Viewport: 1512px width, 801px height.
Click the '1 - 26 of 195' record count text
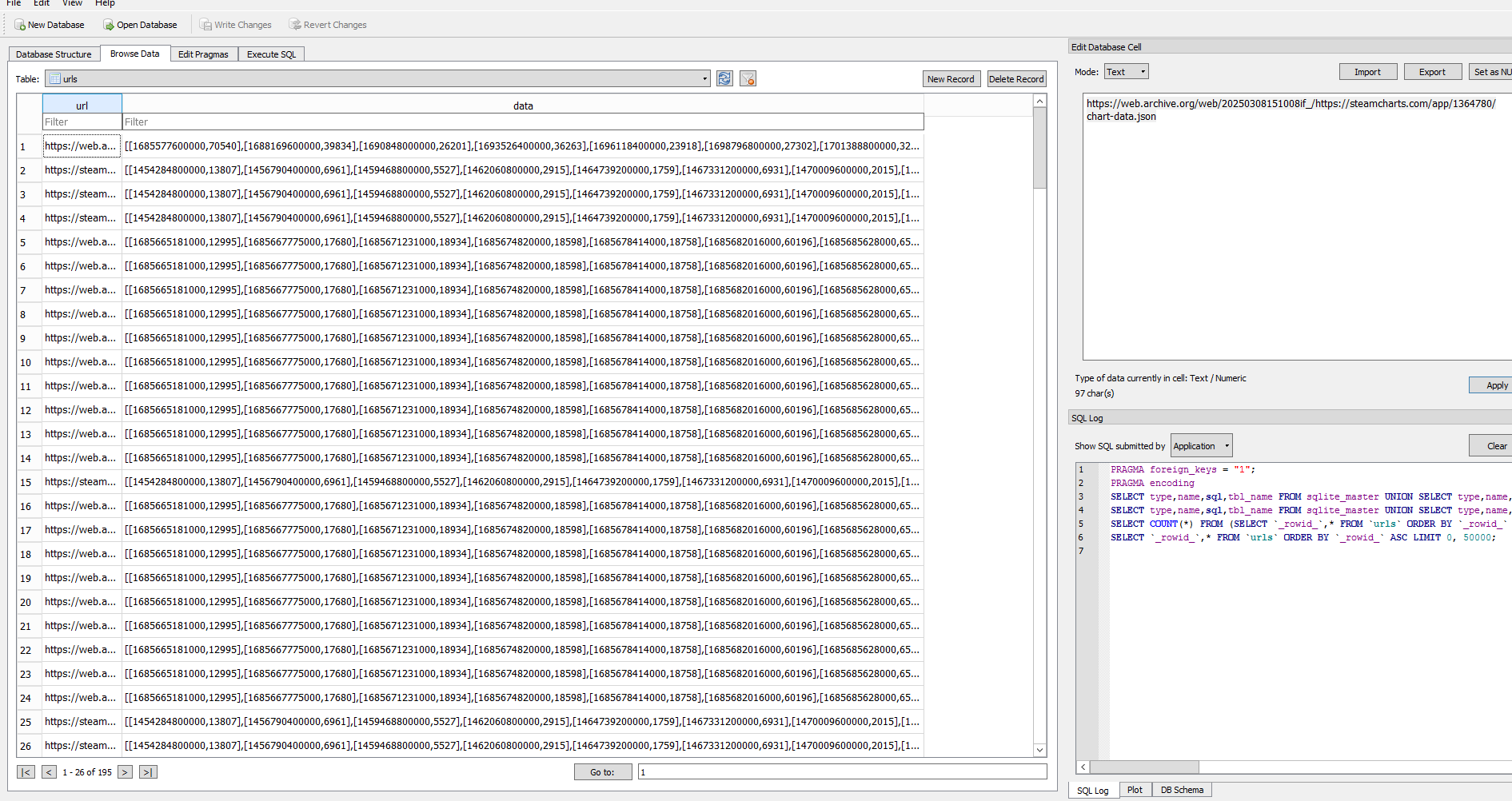coord(87,772)
